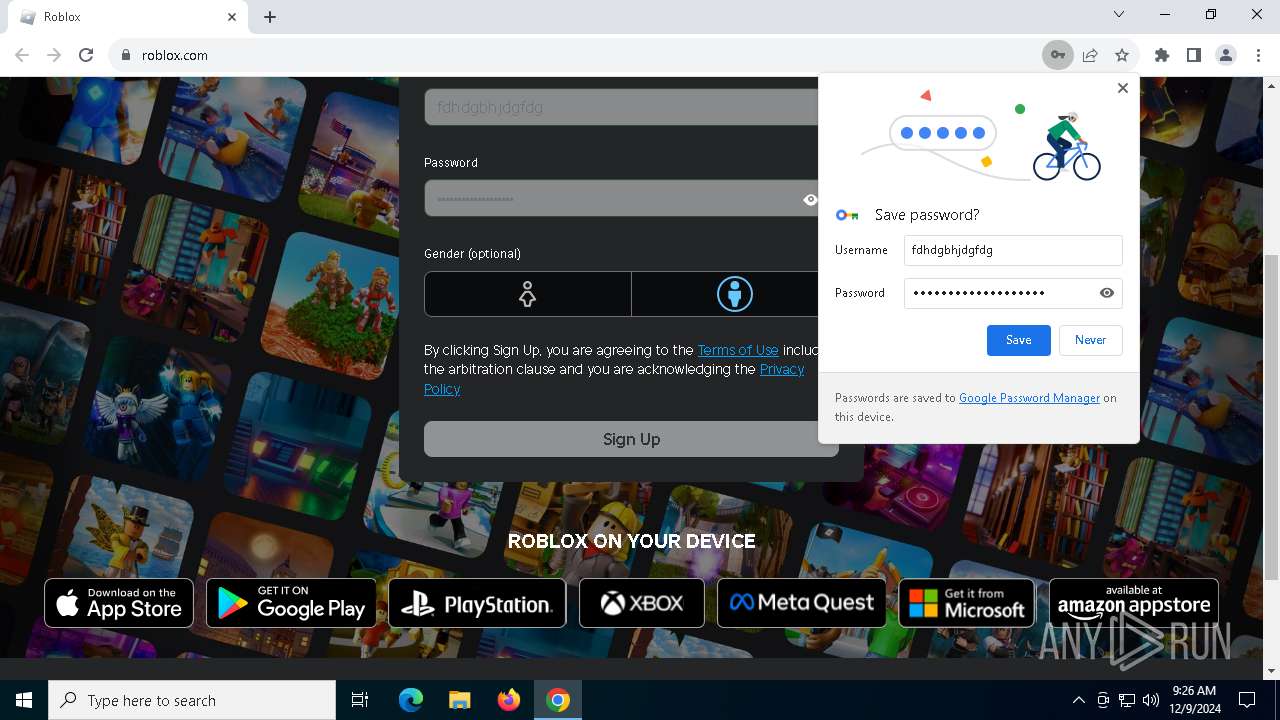The width and height of the screenshot is (1280, 720).
Task: Click the Meta Quest badge
Action: coord(801,603)
